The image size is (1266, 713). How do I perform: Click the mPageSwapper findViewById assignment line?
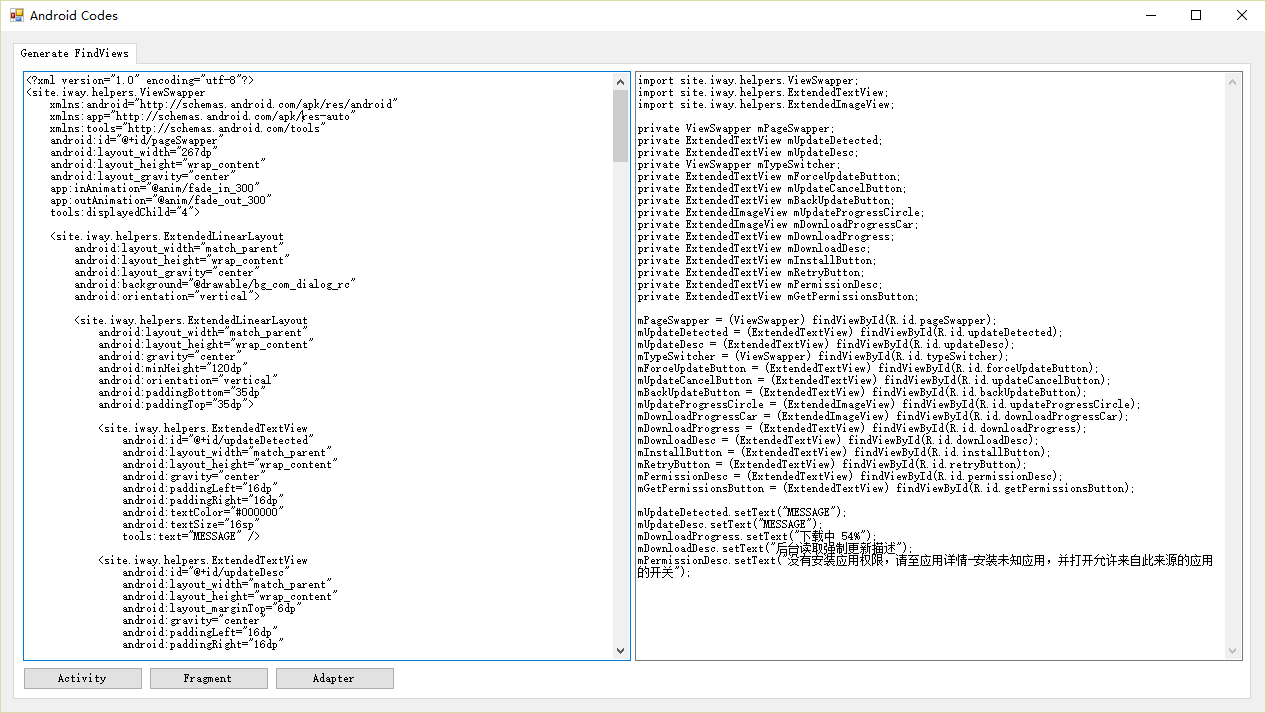[817, 320]
